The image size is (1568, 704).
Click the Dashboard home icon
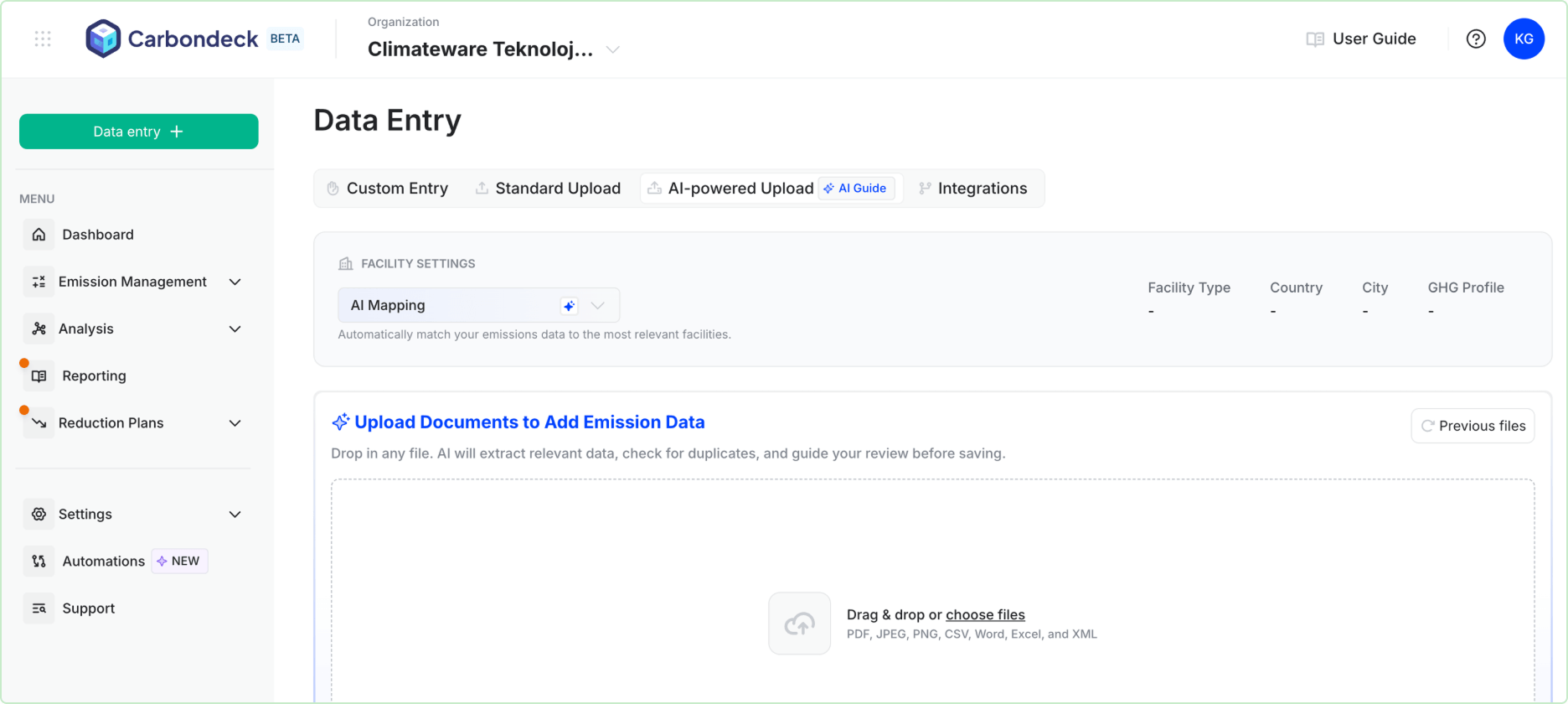tap(39, 235)
